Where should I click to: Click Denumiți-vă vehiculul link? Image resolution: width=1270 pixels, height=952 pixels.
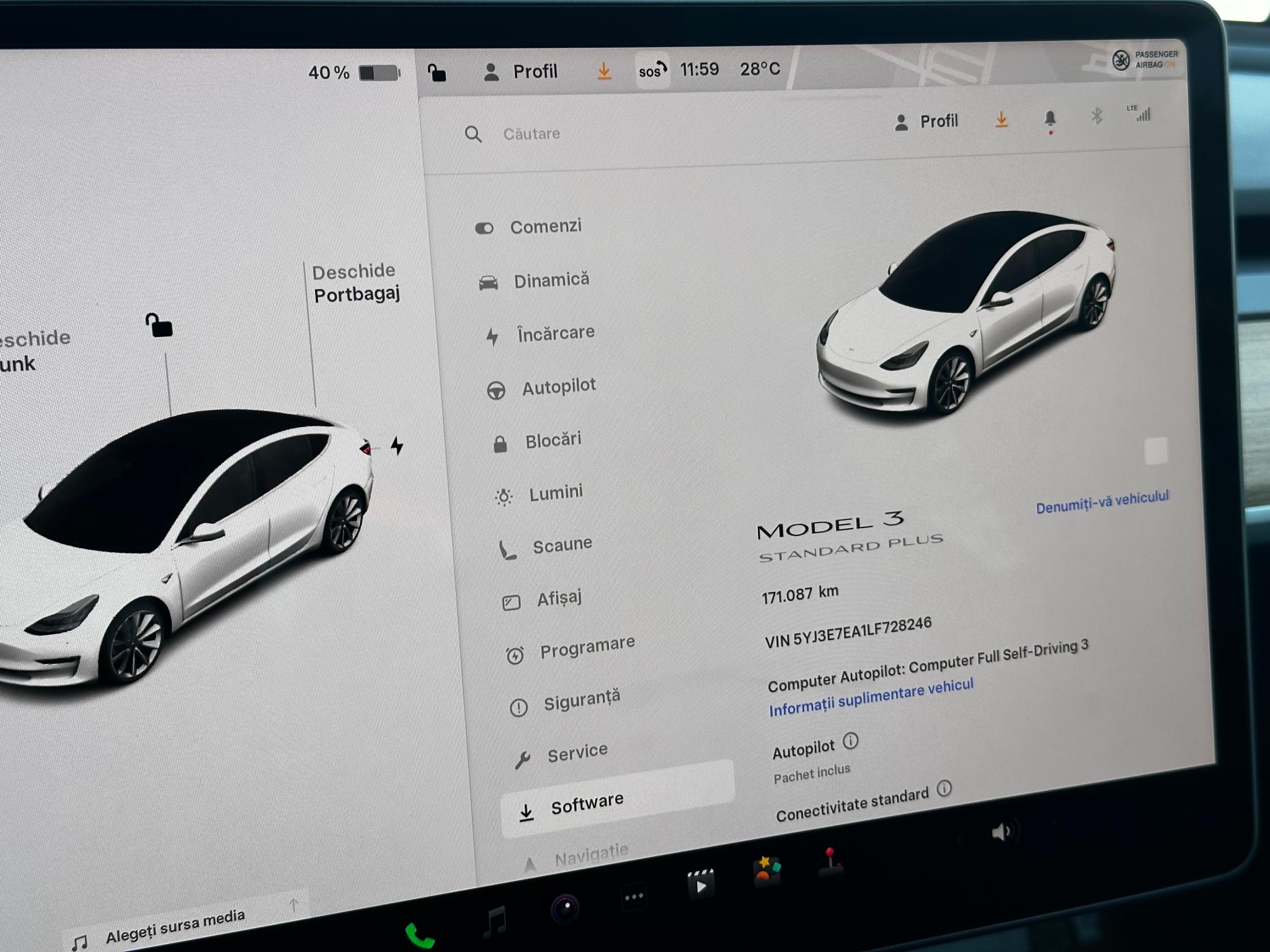[1102, 502]
